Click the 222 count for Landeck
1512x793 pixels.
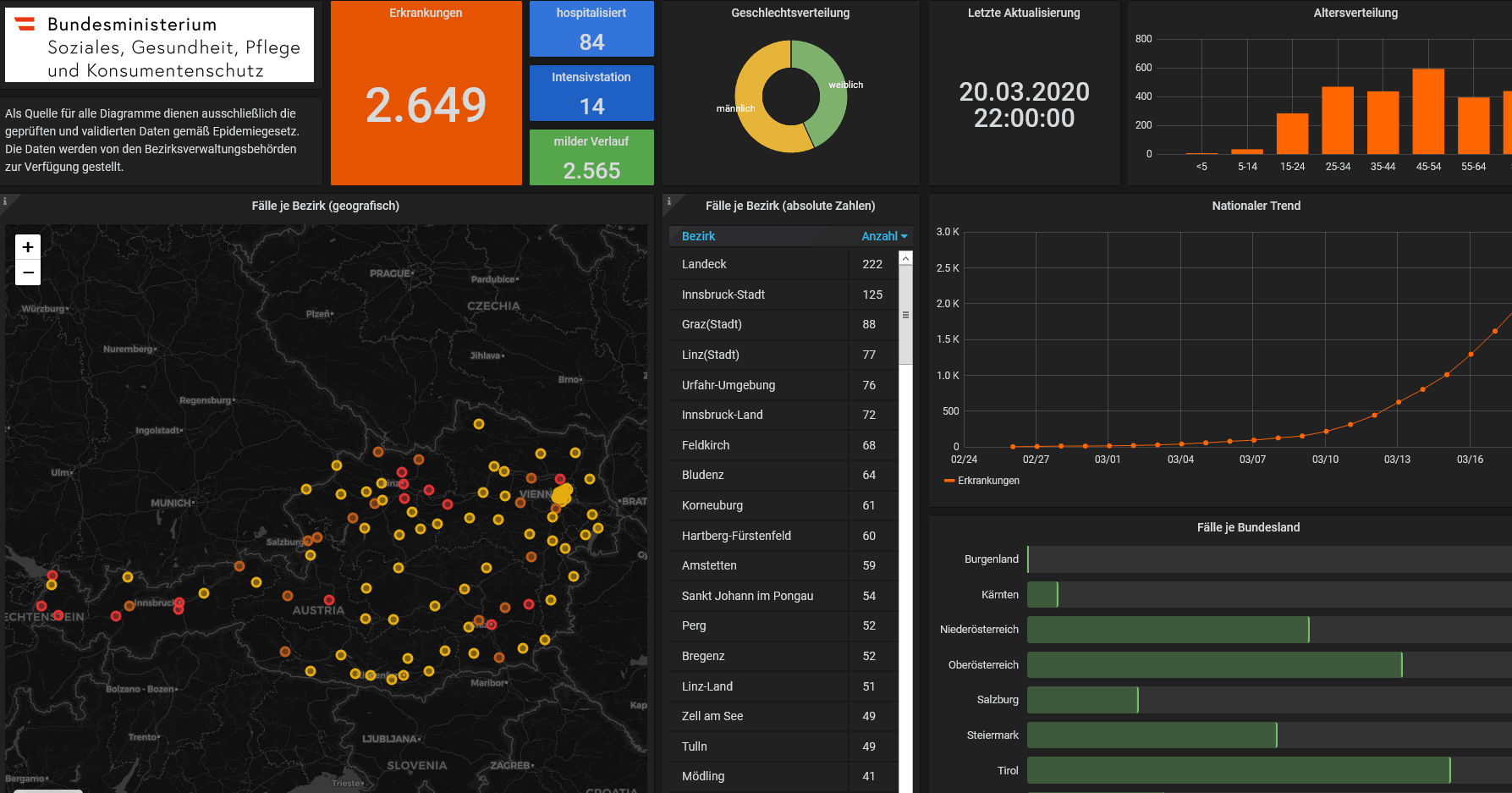[872, 264]
